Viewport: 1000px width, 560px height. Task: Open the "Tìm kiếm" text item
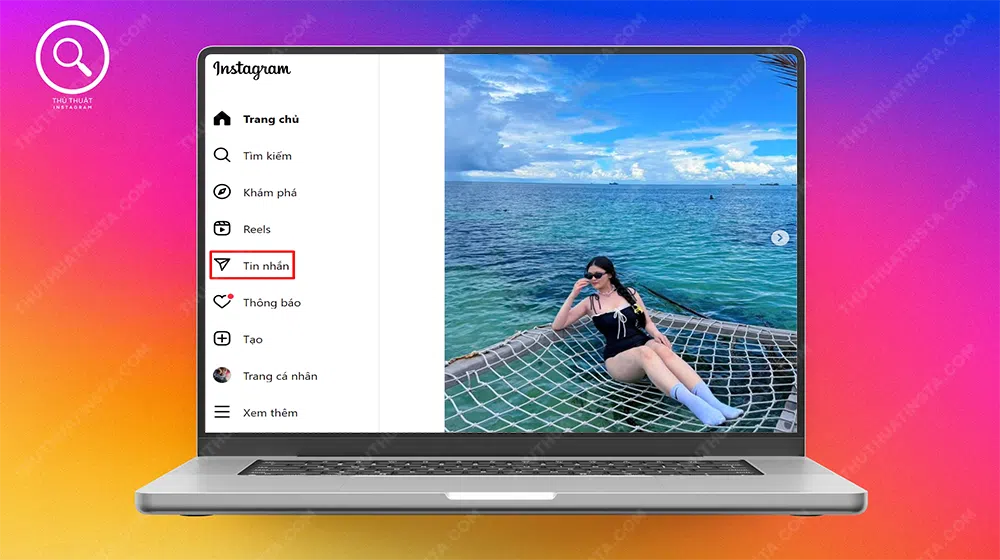click(267, 156)
